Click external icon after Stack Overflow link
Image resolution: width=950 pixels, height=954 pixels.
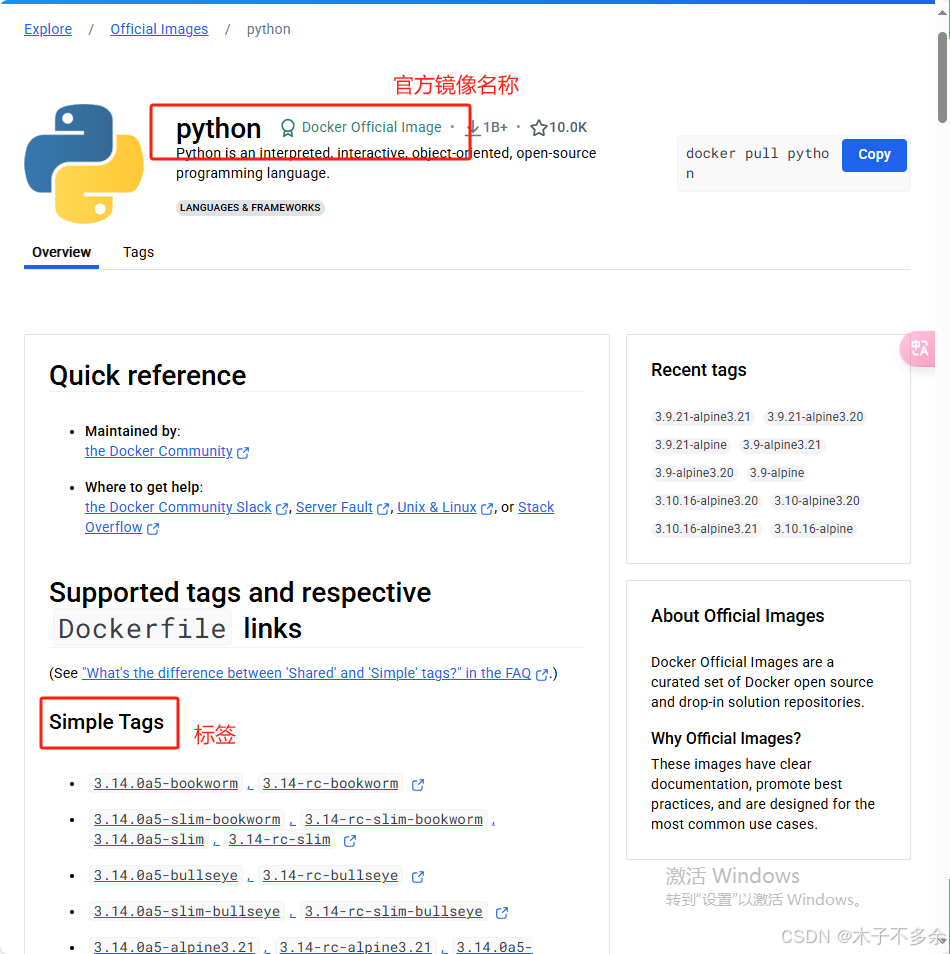coord(153,529)
